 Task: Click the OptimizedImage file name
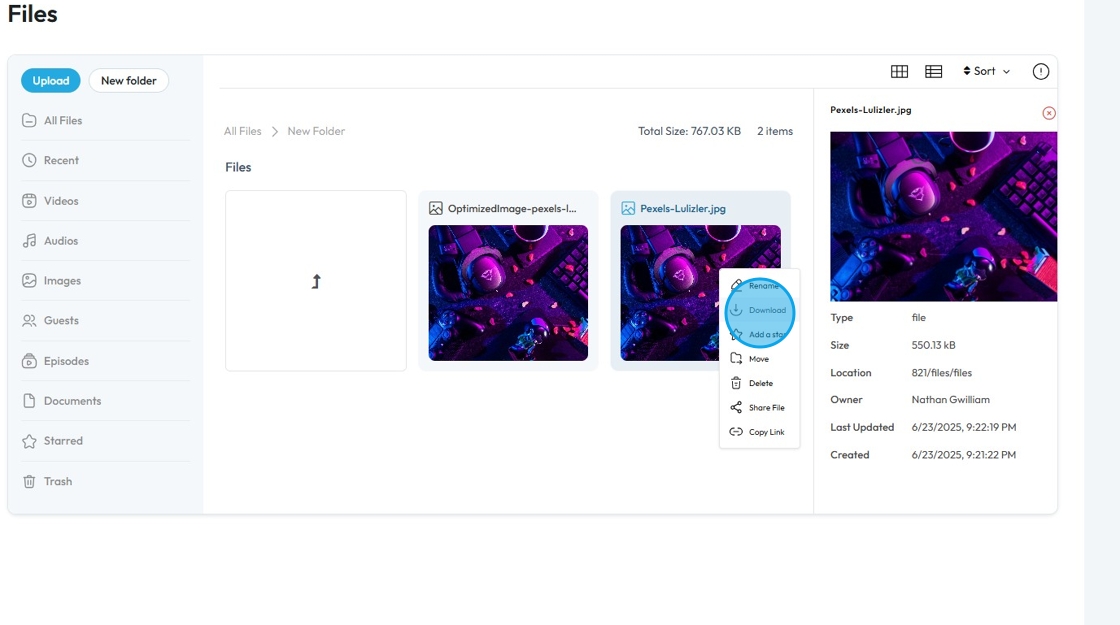pos(512,209)
